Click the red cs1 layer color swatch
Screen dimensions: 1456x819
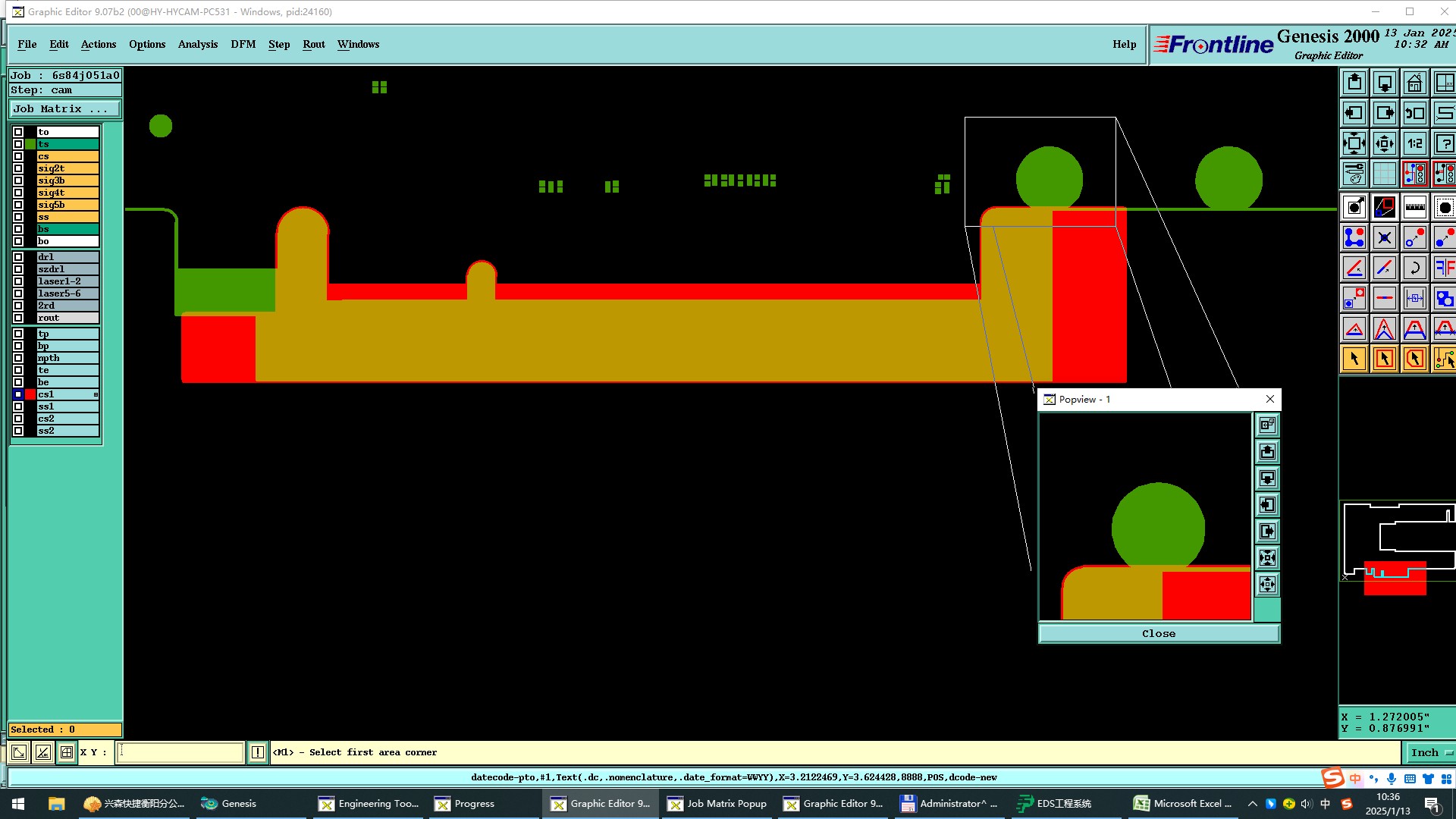pyautogui.click(x=30, y=394)
